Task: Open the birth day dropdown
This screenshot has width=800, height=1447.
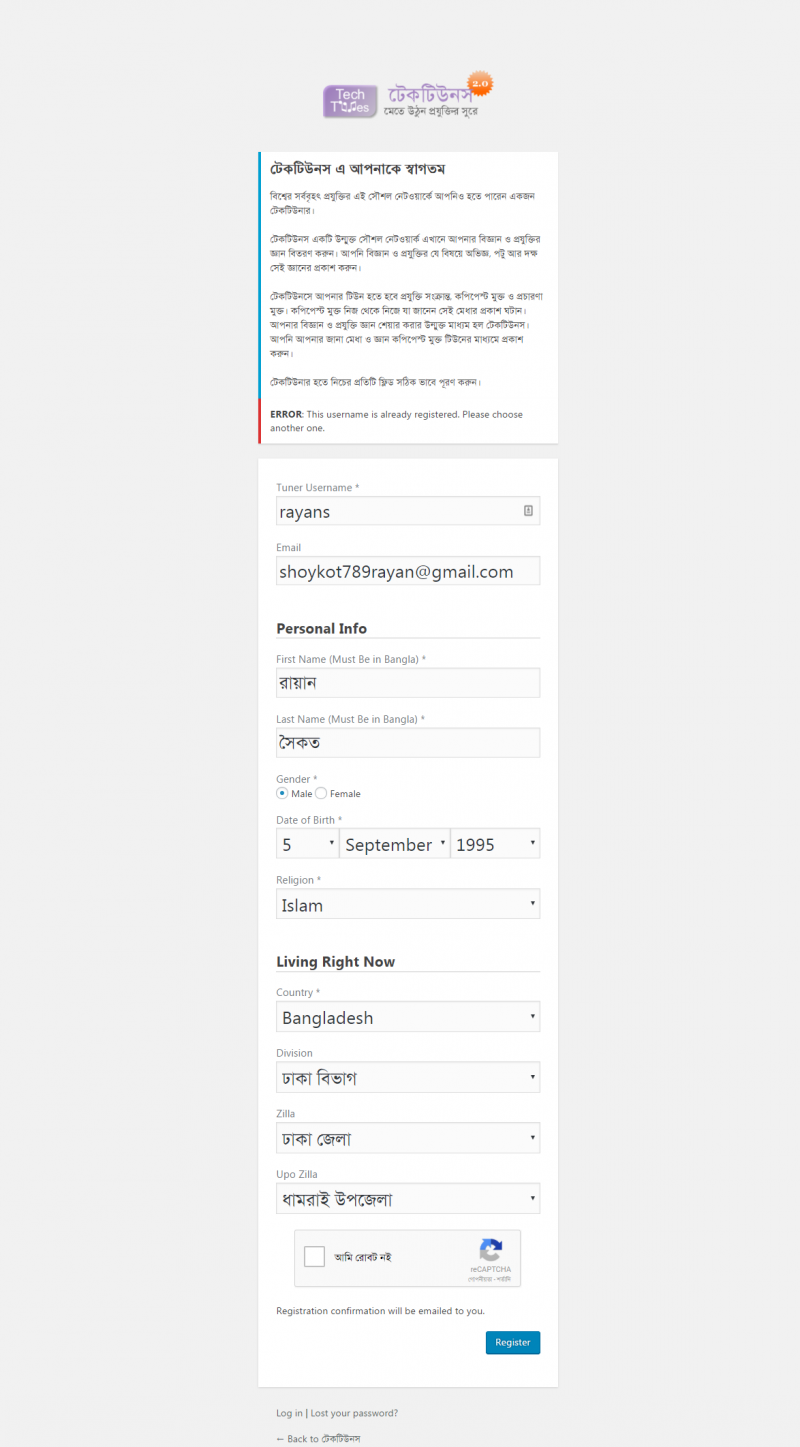Action: [x=308, y=844]
